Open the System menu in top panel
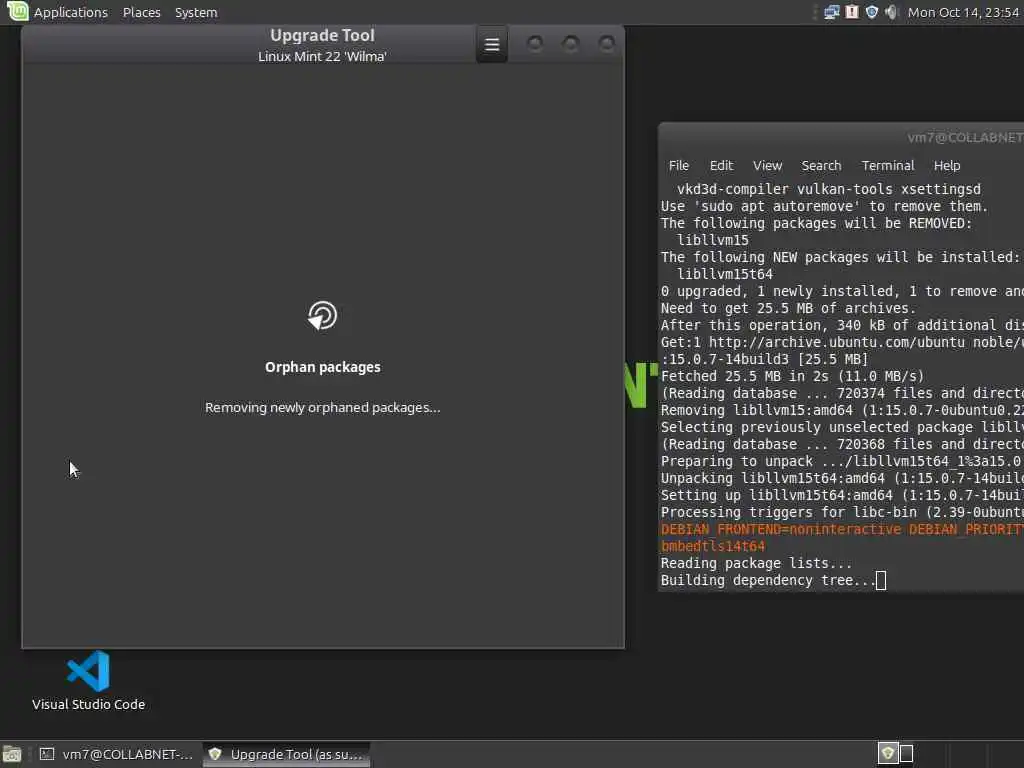Screen dimensions: 1024x768 pyautogui.click(x=196, y=12)
